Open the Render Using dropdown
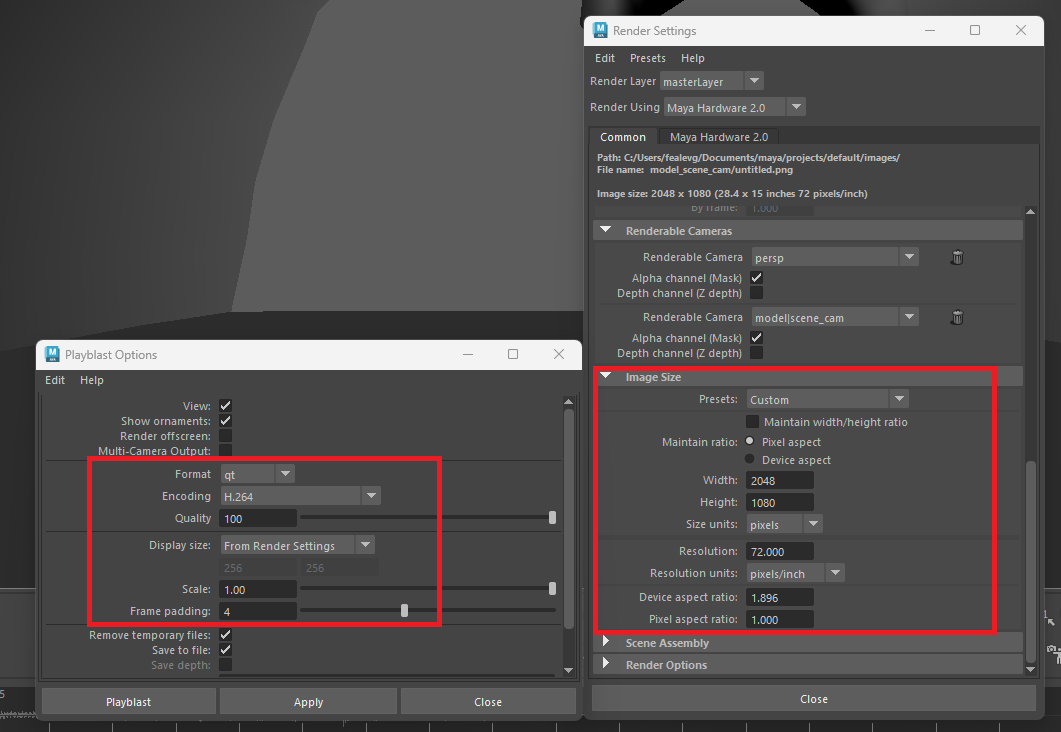 click(x=734, y=107)
